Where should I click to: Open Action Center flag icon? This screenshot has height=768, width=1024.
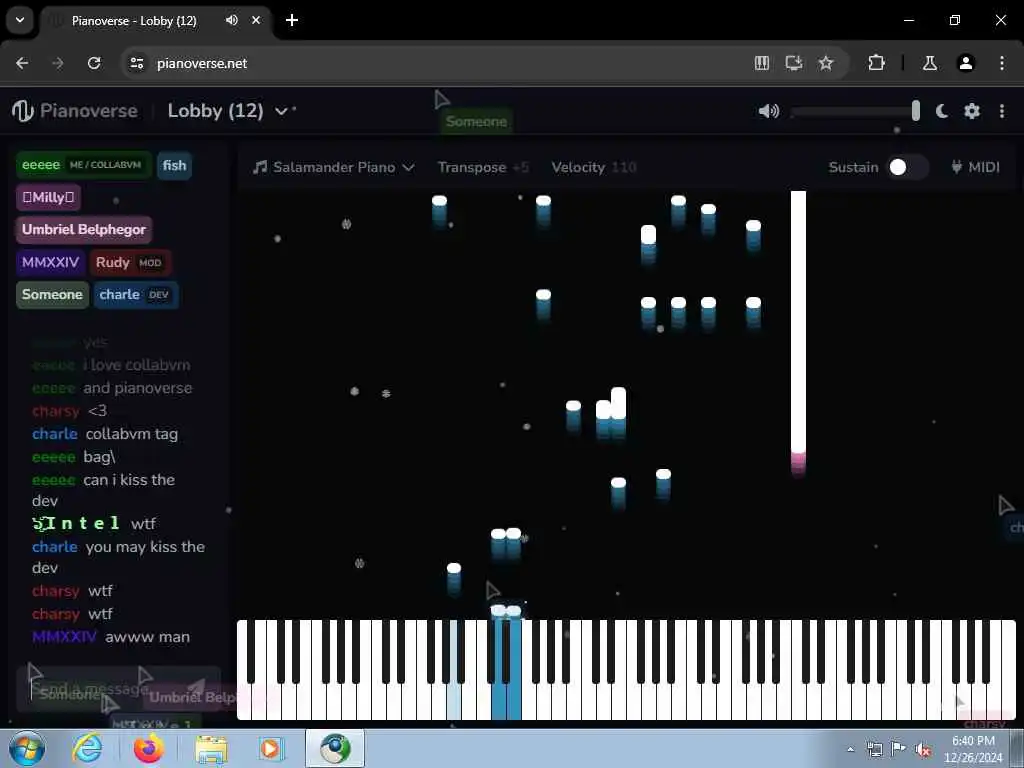(899, 749)
